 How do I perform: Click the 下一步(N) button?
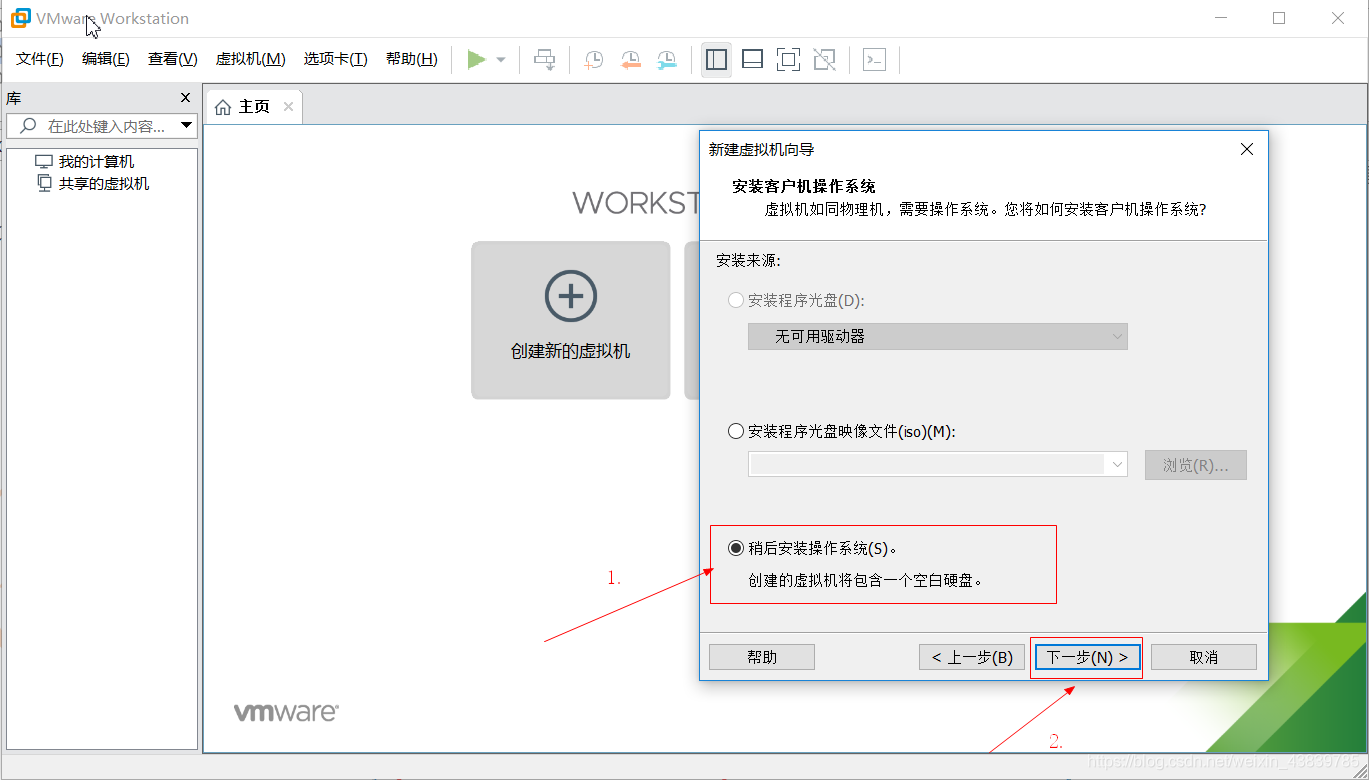click(1086, 657)
